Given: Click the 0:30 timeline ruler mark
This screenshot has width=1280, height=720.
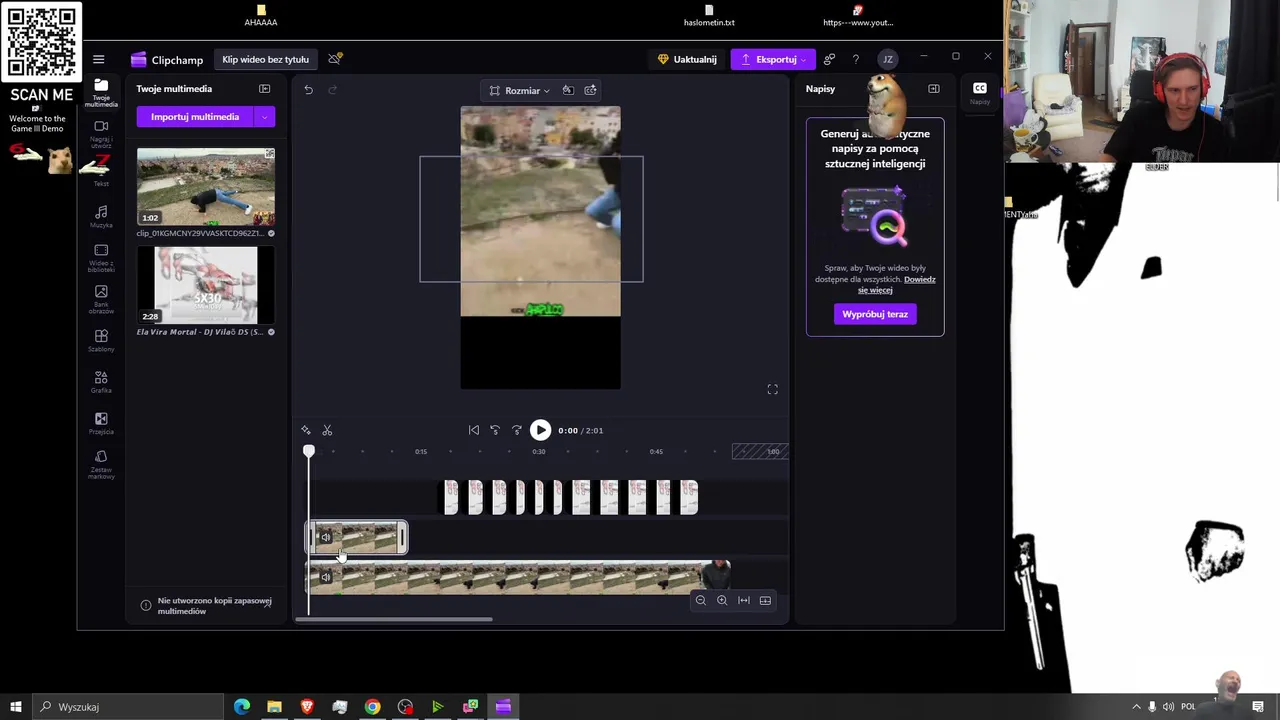Looking at the screenshot, I should [x=539, y=451].
